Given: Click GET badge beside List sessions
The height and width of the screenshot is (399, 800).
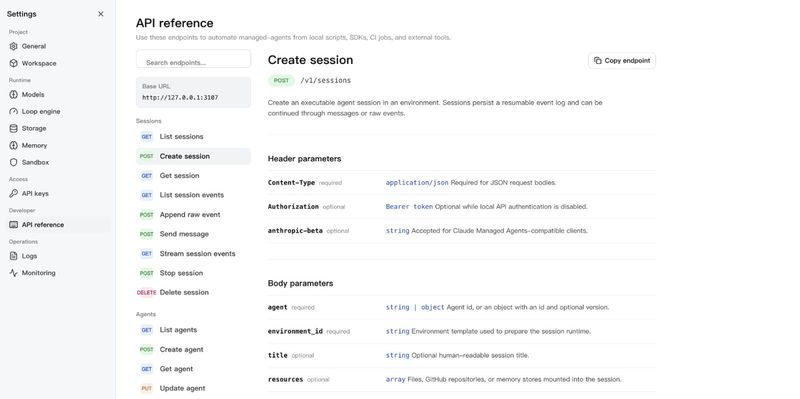Looking at the screenshot, I should (x=146, y=137).
